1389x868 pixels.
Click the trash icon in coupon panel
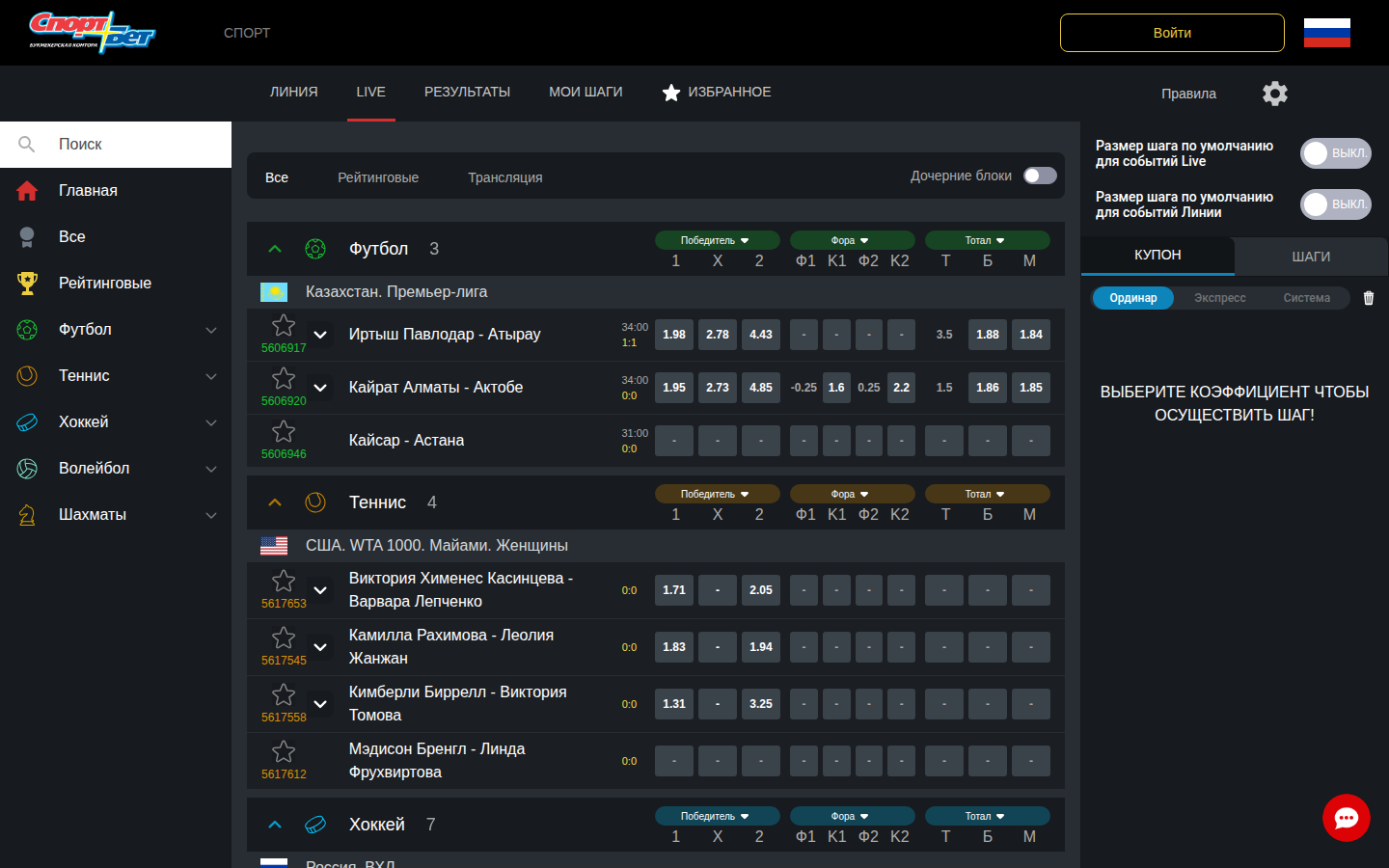(x=1368, y=298)
